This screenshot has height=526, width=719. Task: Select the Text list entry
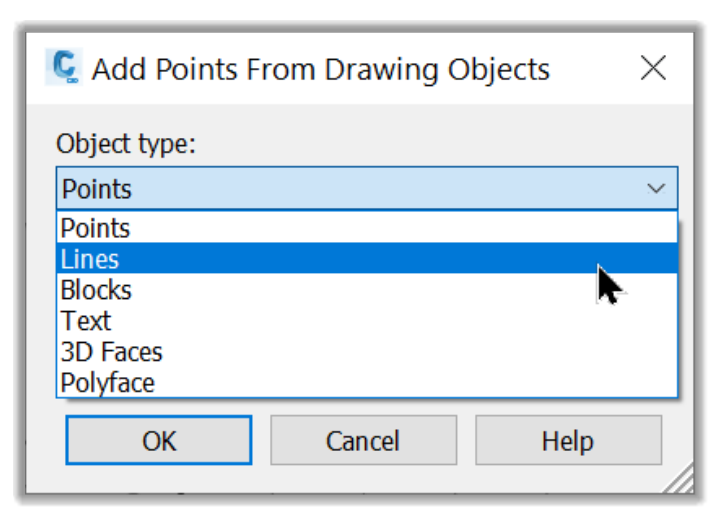(x=367, y=320)
